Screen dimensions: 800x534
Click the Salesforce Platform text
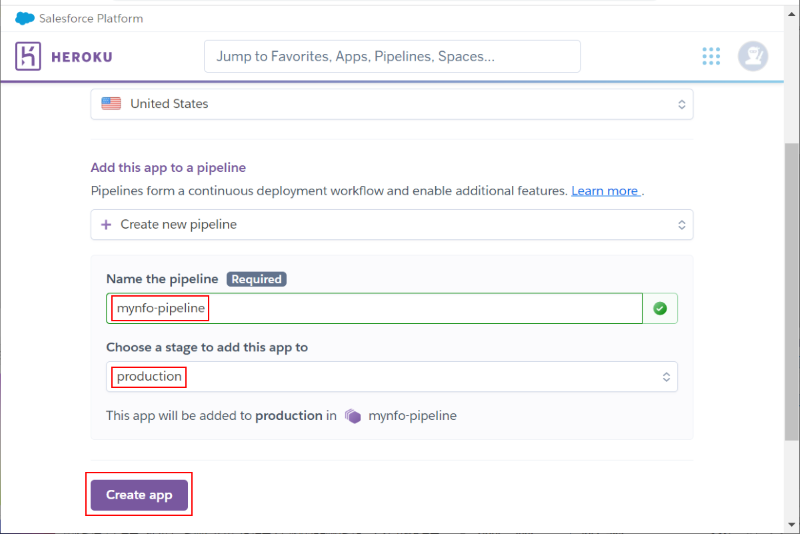(x=91, y=18)
